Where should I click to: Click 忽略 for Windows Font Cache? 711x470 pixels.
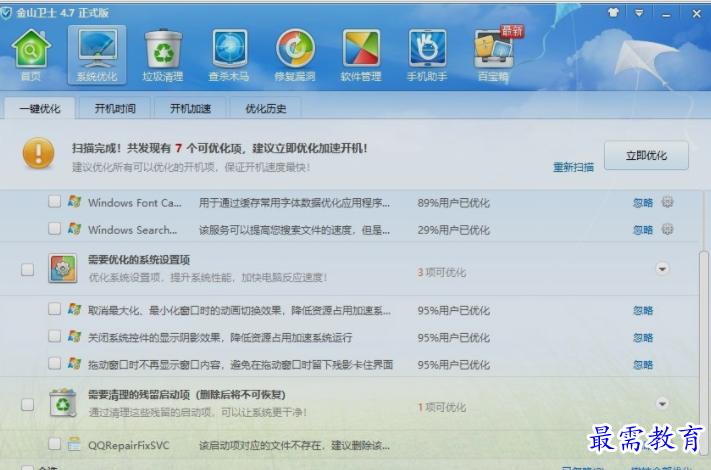[643, 203]
